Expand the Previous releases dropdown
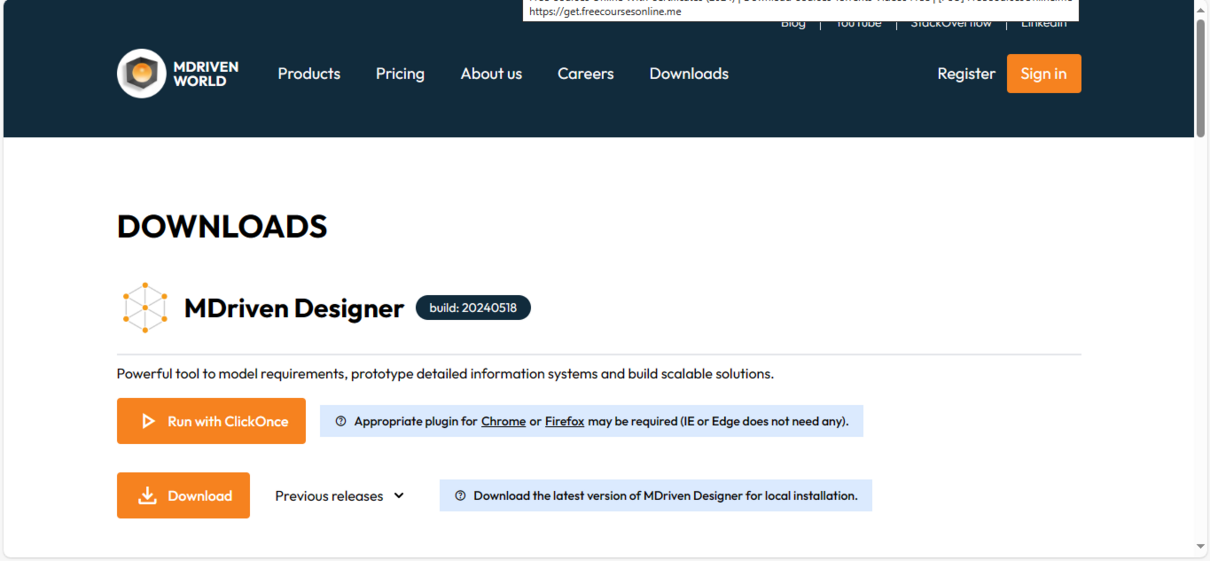 tap(340, 496)
